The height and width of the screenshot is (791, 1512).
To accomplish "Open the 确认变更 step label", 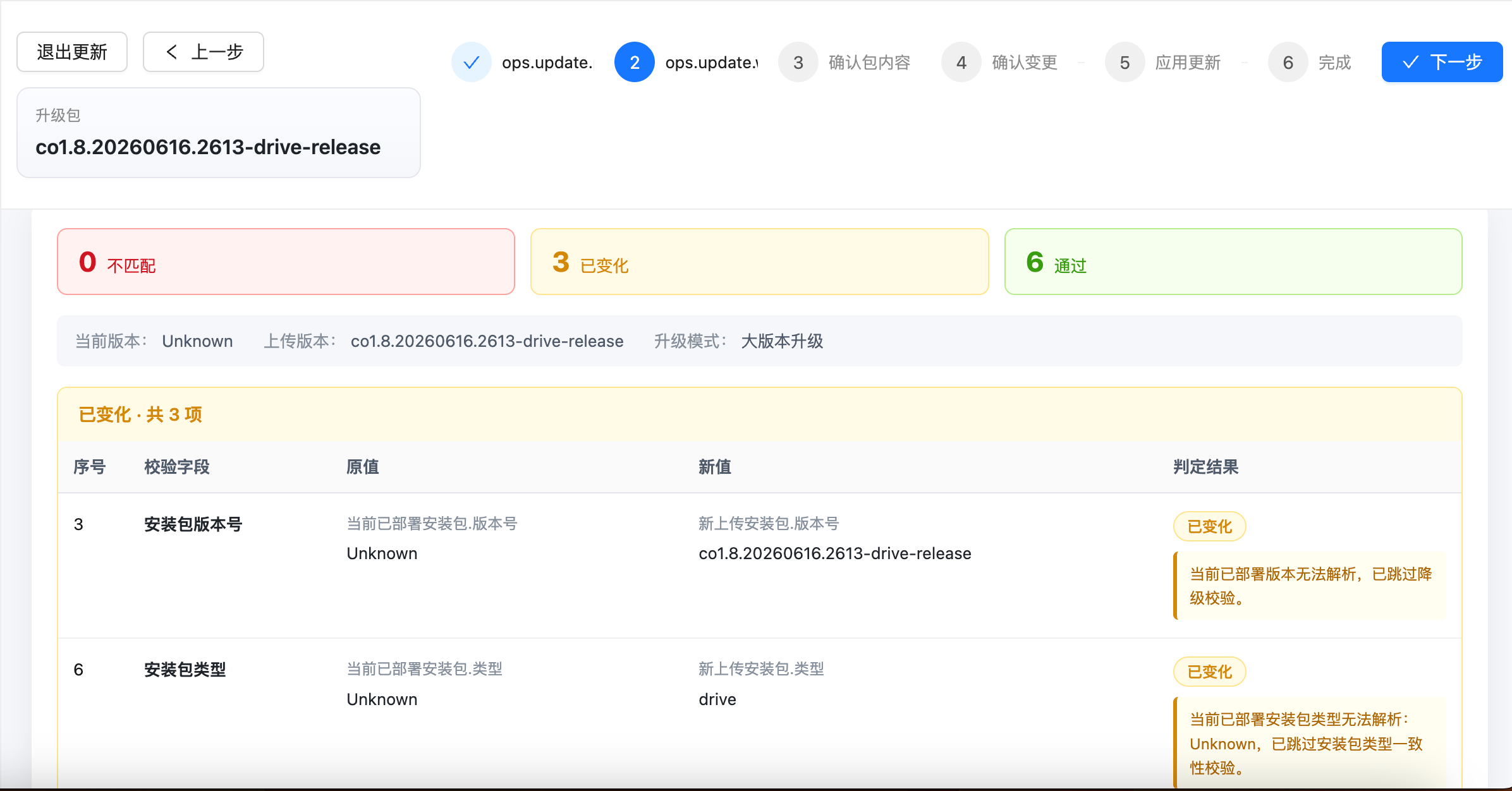I will (x=1025, y=62).
